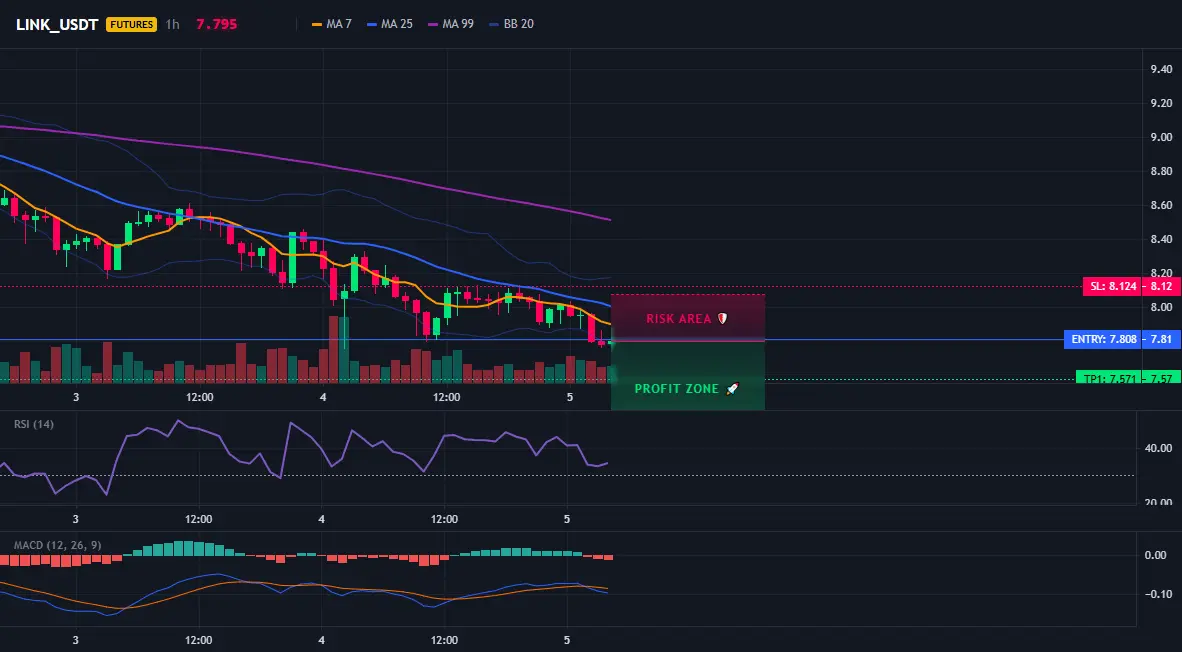Click the 9.00 price axis value
Viewport: 1182px width, 652px height.
[1161, 137]
